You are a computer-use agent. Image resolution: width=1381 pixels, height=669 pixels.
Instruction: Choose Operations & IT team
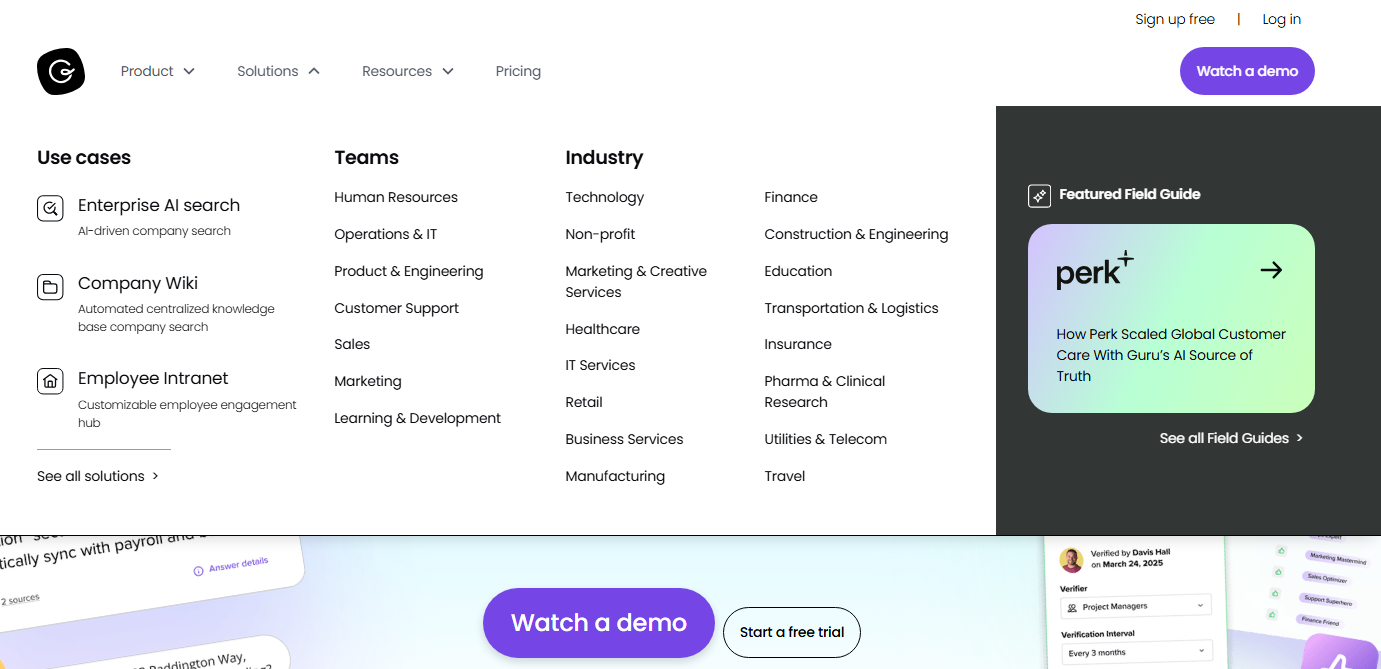pyautogui.click(x=386, y=234)
